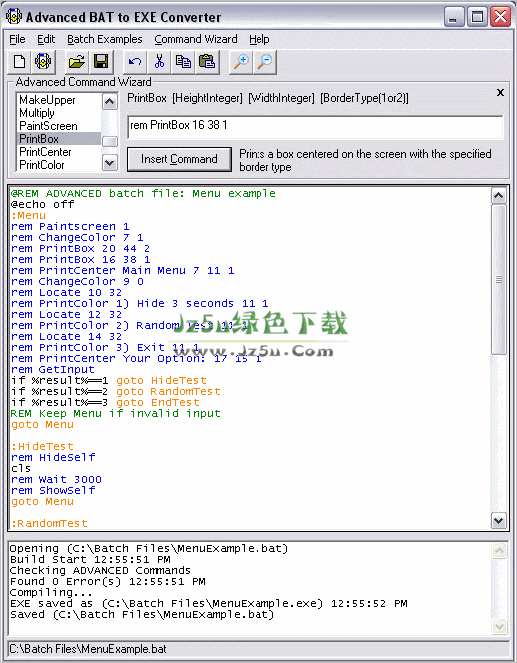Click 'REM Keep Menu if invalid input' line
This screenshot has width=517, height=663.
point(115,413)
